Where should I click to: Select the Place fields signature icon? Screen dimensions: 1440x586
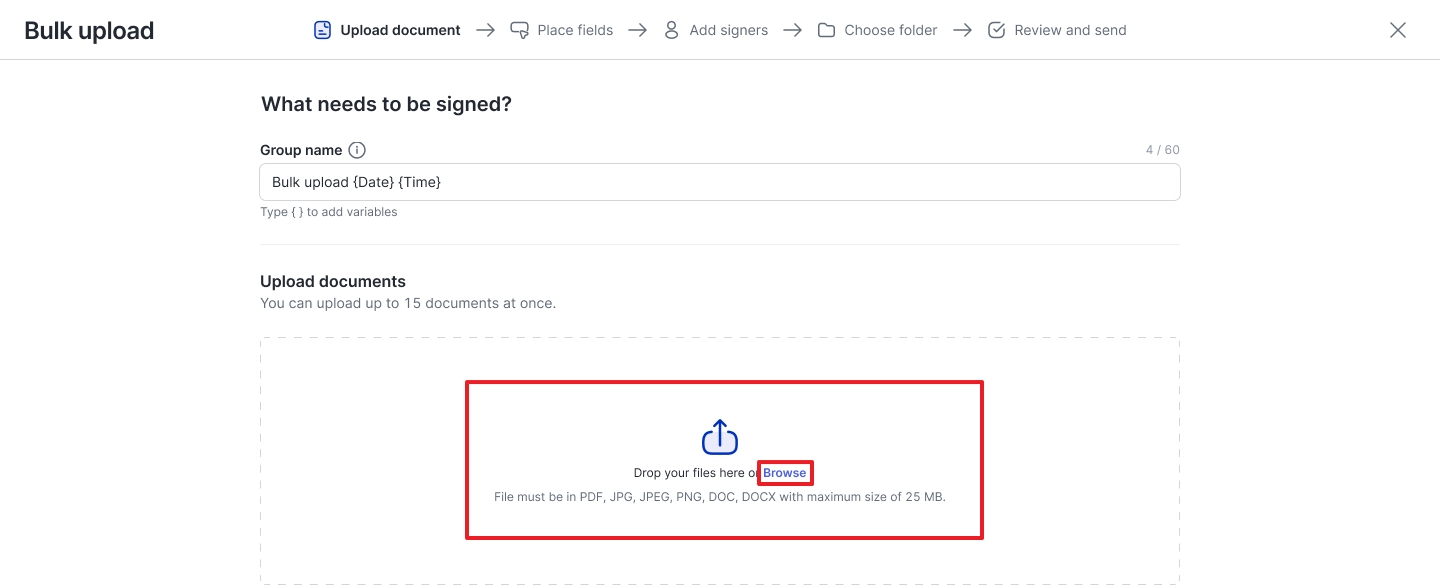pyautogui.click(x=519, y=30)
